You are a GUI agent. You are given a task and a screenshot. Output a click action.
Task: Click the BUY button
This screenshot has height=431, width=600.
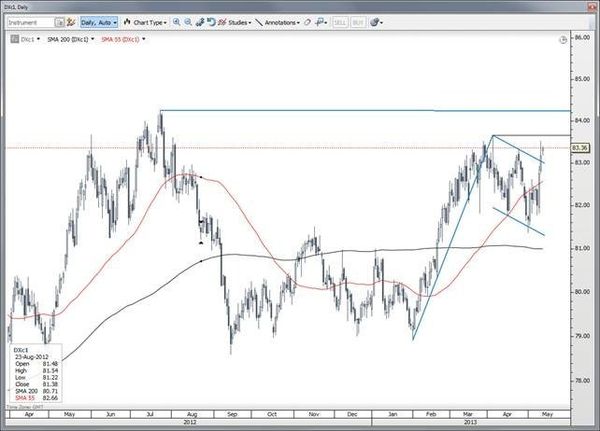(x=358, y=23)
